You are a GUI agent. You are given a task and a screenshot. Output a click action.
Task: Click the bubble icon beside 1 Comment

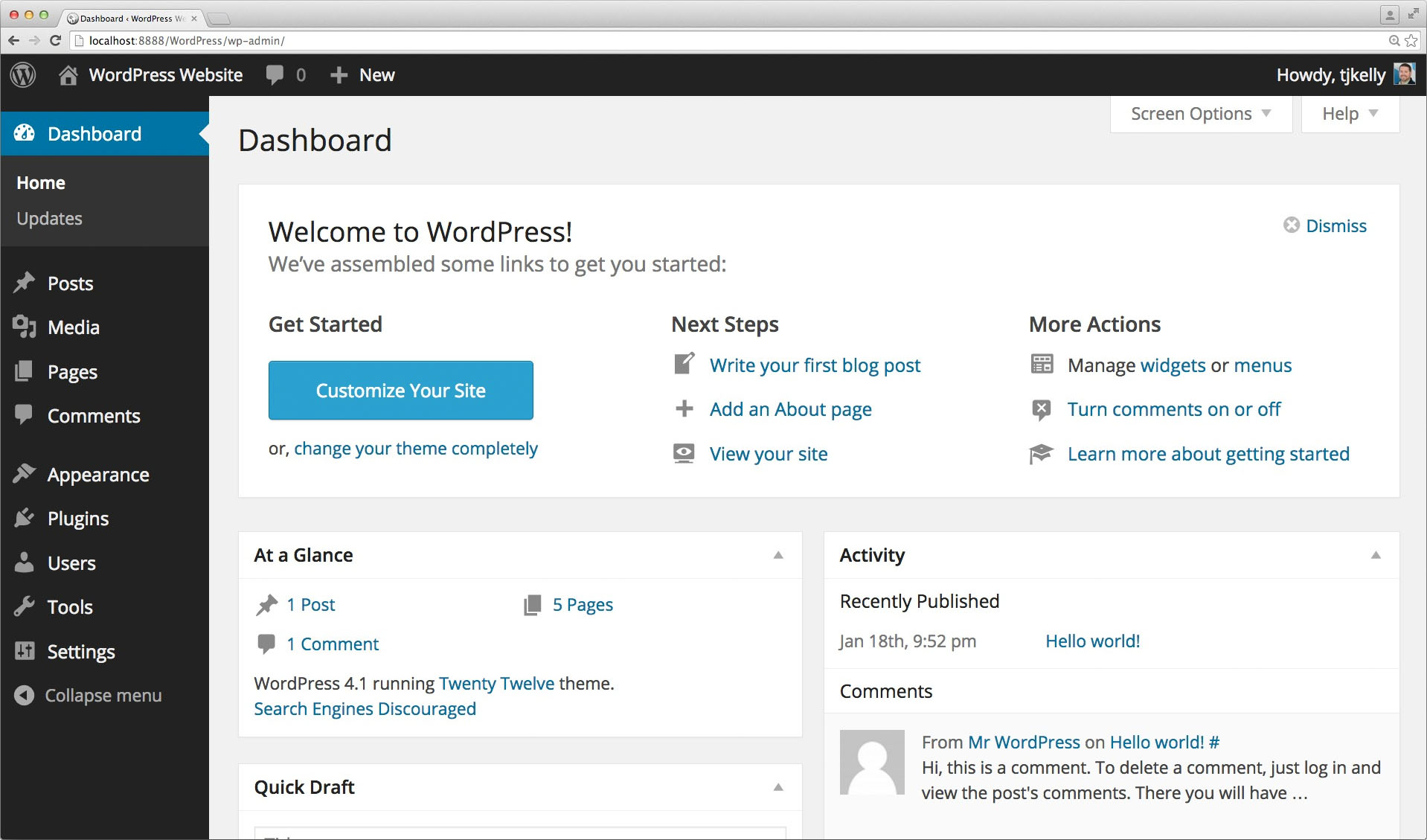point(266,644)
